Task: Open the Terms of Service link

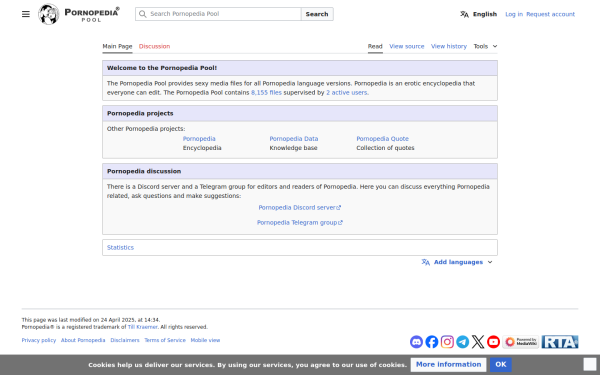Action: [x=165, y=340]
